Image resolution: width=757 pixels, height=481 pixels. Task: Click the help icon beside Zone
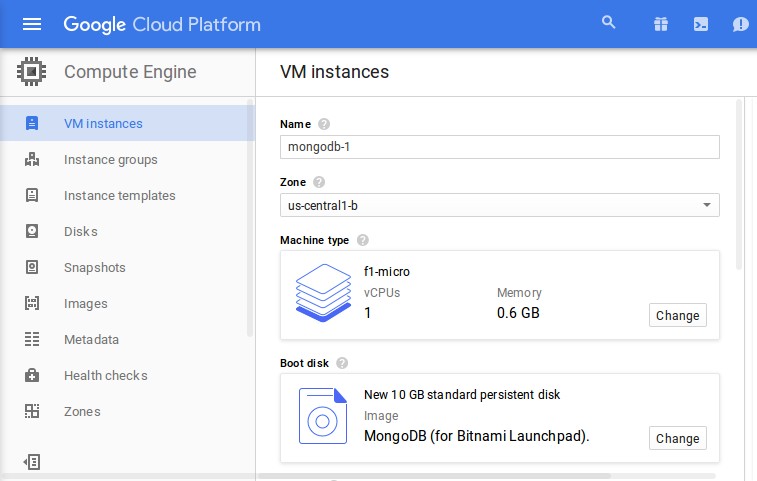tap(319, 182)
